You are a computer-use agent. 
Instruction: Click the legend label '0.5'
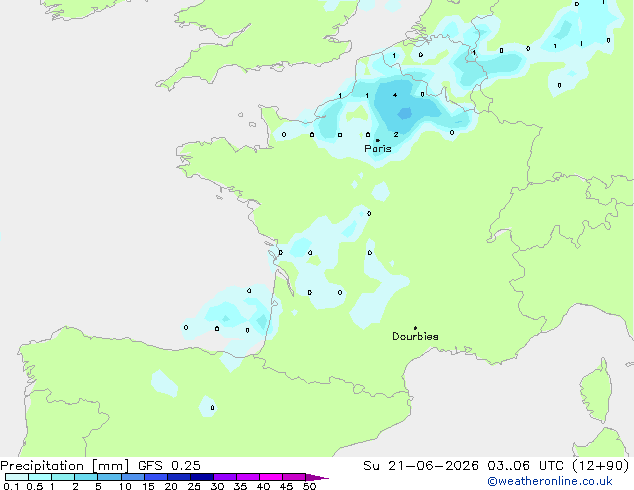click(34, 486)
